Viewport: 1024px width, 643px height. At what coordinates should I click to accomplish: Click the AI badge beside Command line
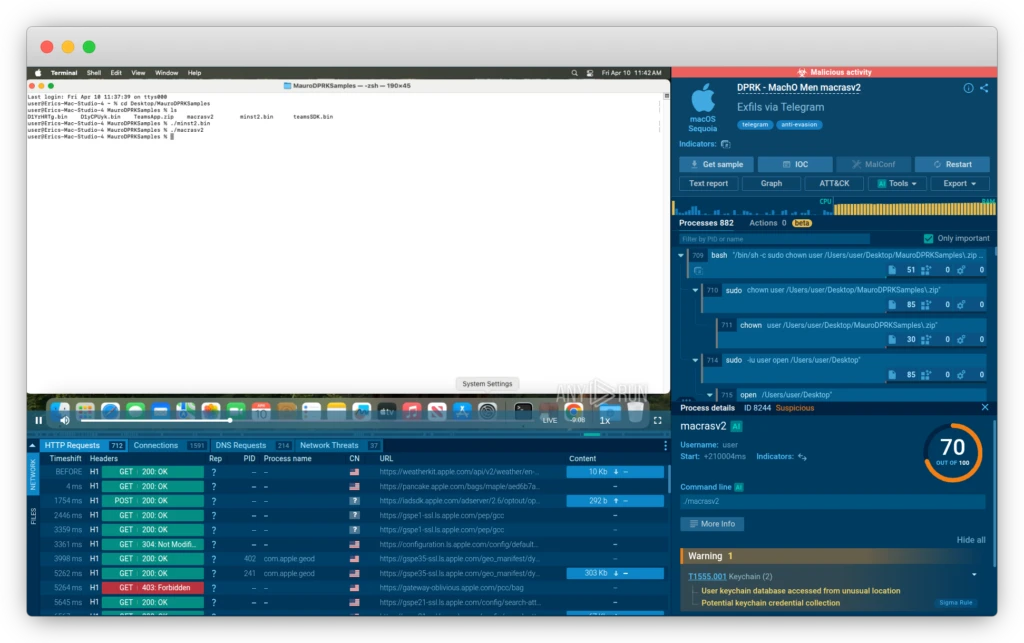739,487
